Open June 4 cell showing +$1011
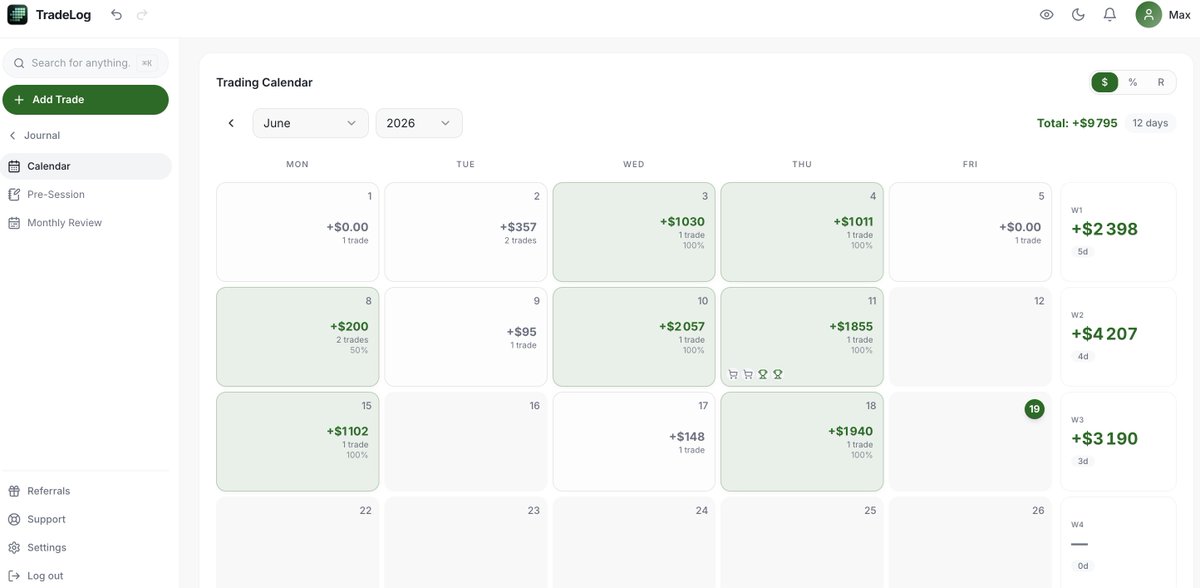1200x588 pixels. [x=802, y=232]
